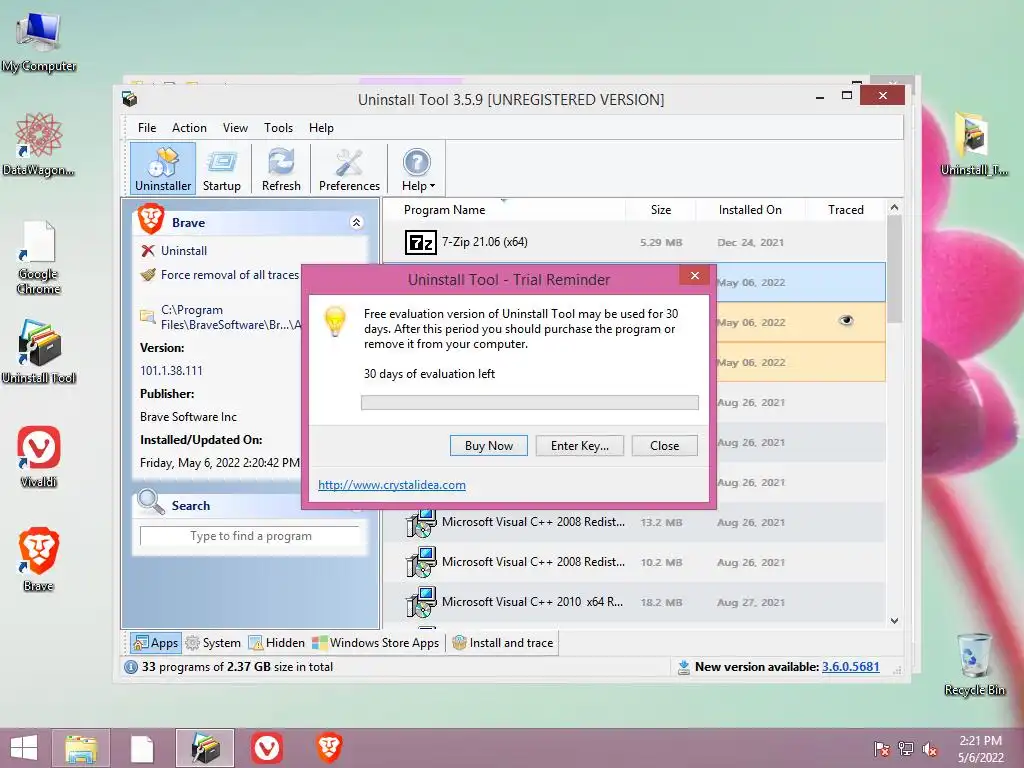Viewport: 1024px width, 768px height.
Task: Click Buy Now in Trial Reminder
Action: [488, 446]
